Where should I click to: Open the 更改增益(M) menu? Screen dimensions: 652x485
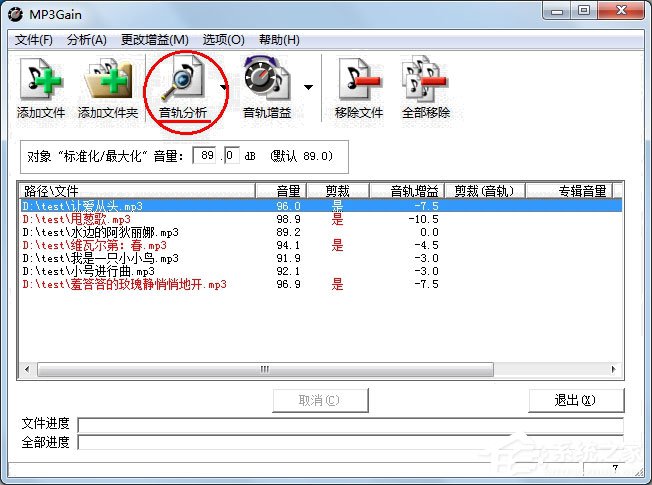pos(155,40)
